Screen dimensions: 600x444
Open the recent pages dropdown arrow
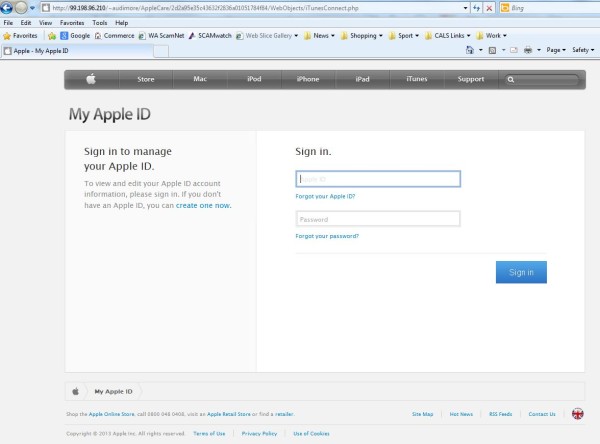tap(33, 8)
